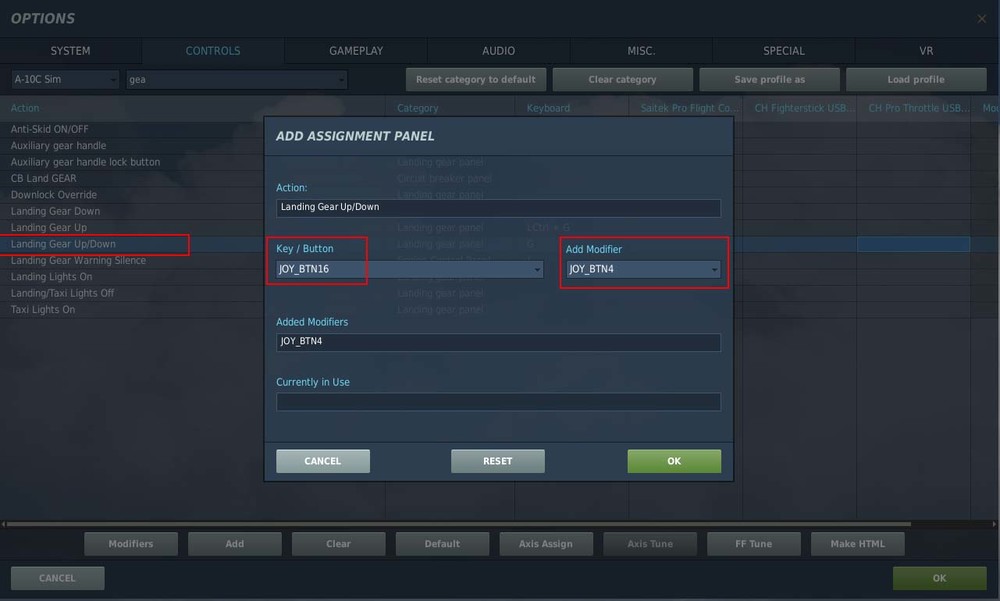Click the Clear button in bottom toolbar
1000x601 pixels.
coord(339,544)
